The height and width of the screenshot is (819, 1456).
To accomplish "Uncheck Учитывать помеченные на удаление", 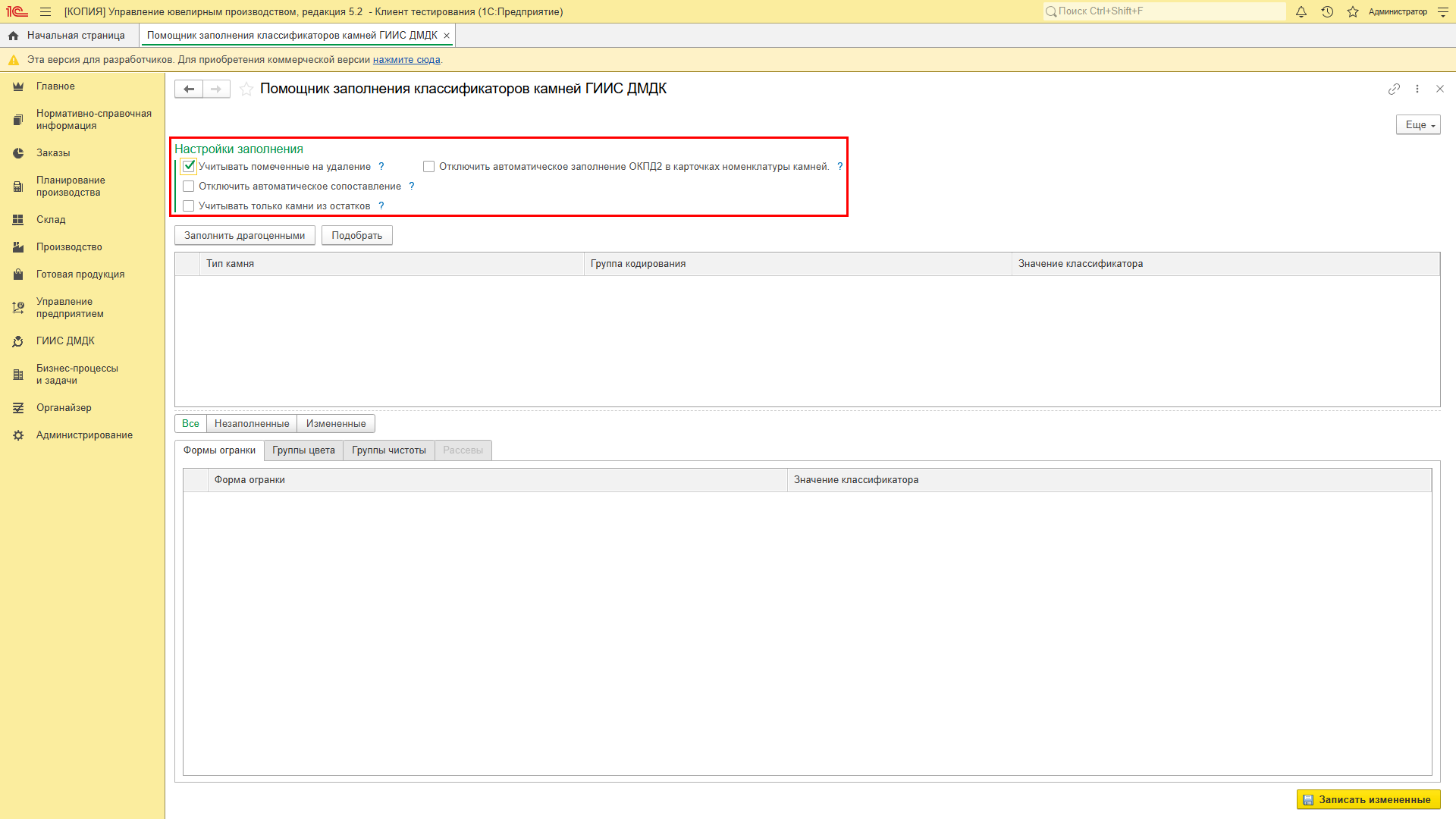I will (x=189, y=167).
